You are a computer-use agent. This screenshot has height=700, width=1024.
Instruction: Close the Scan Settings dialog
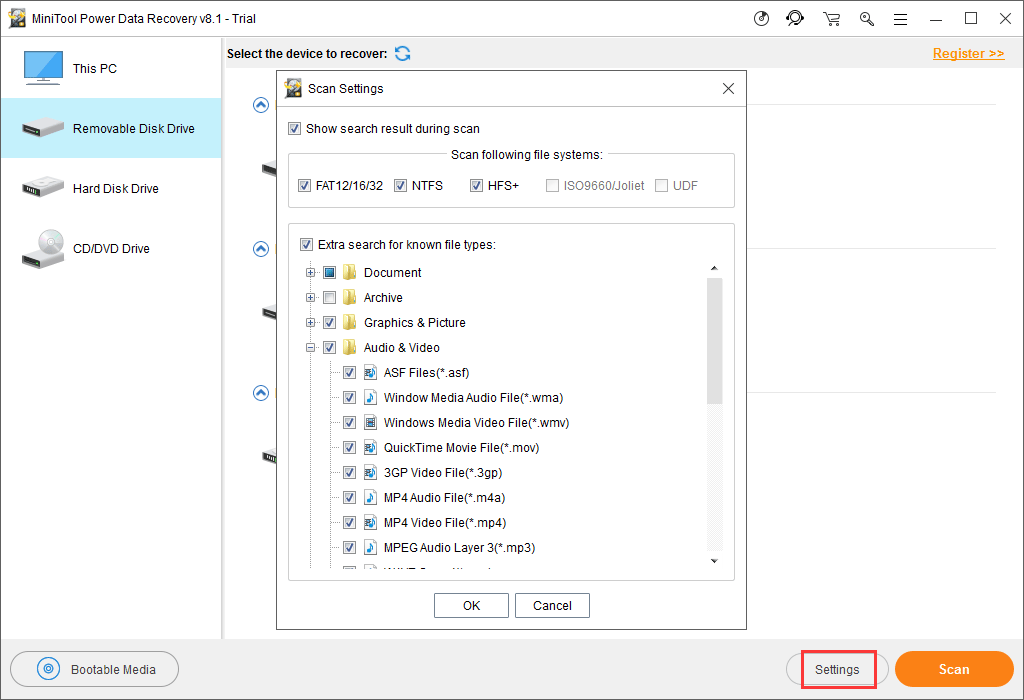coord(728,89)
